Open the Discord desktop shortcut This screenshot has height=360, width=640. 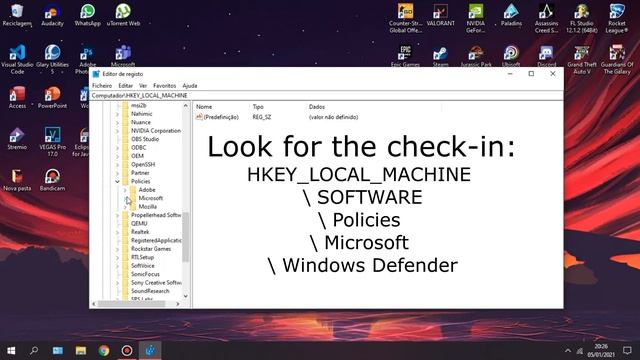[546, 56]
